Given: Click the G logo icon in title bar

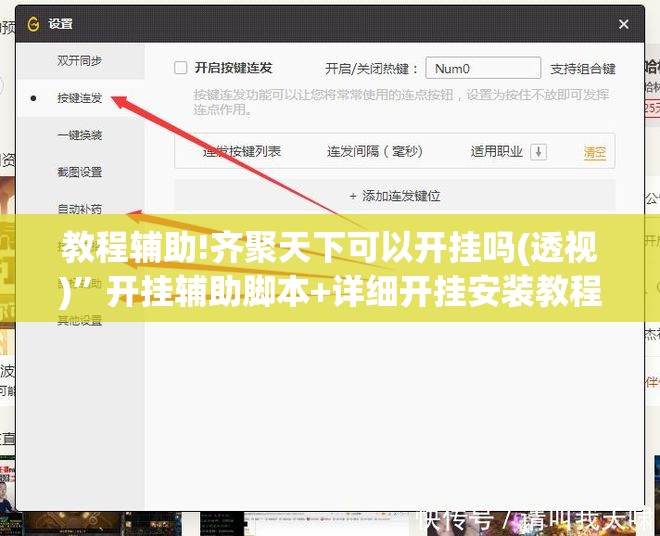Looking at the screenshot, I should (x=33, y=24).
